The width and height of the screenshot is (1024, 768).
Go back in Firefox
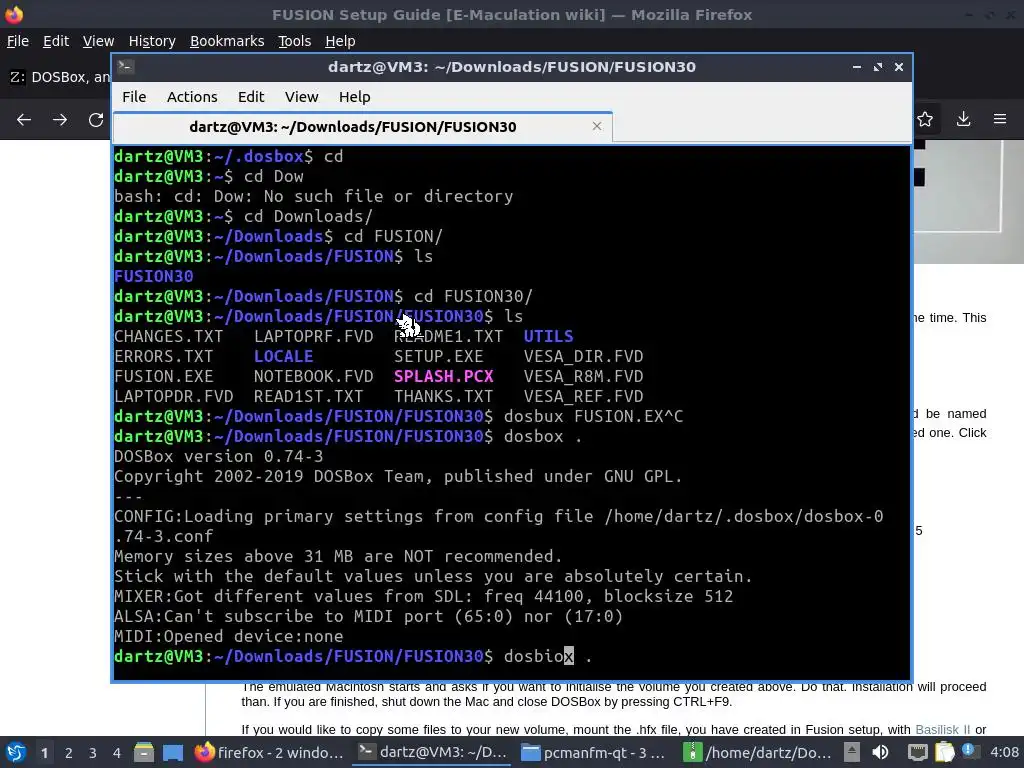click(24, 120)
